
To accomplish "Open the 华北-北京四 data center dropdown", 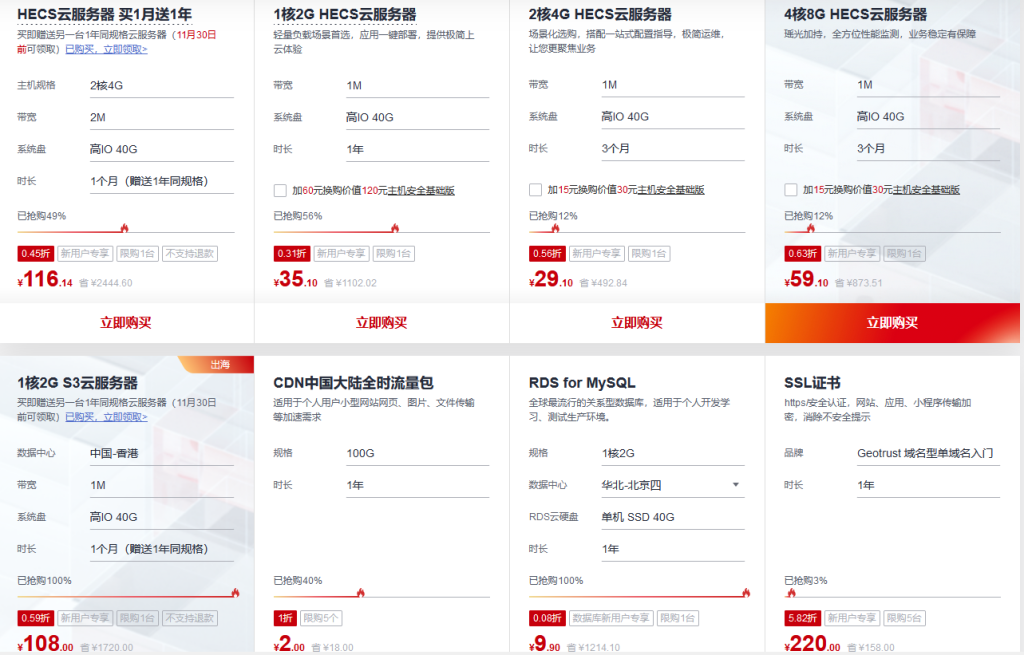I will coord(672,486).
